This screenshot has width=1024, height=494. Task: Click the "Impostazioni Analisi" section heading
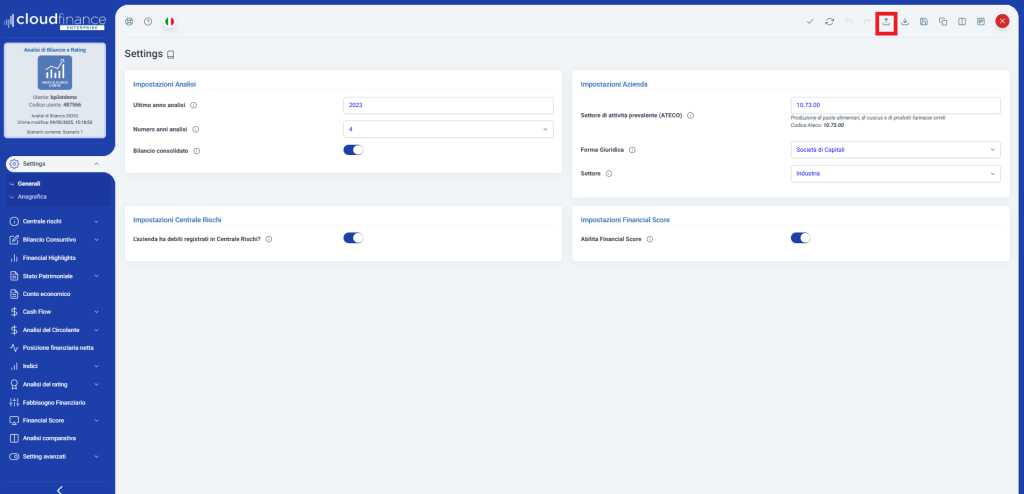pos(165,84)
